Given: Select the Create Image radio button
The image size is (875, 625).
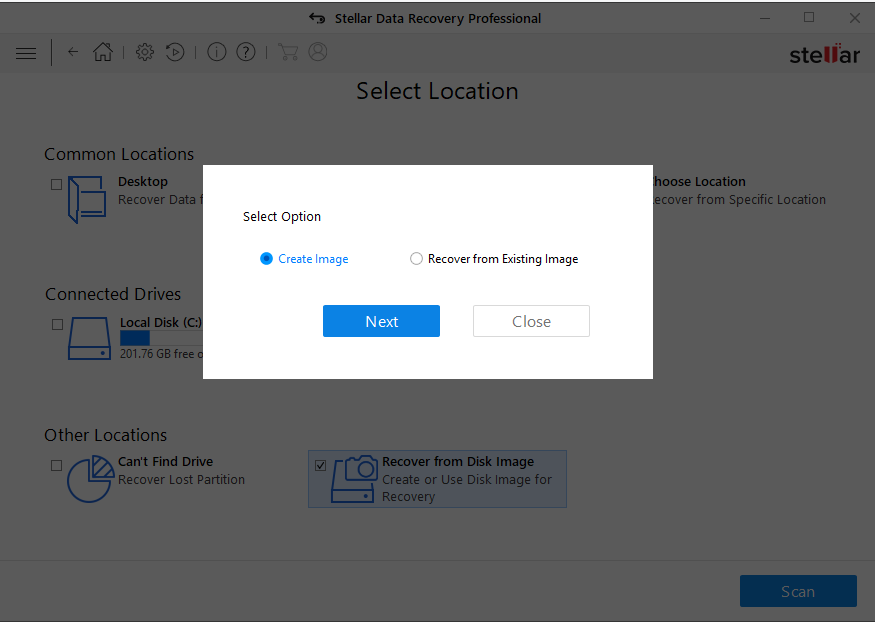Looking at the screenshot, I should click(266, 259).
